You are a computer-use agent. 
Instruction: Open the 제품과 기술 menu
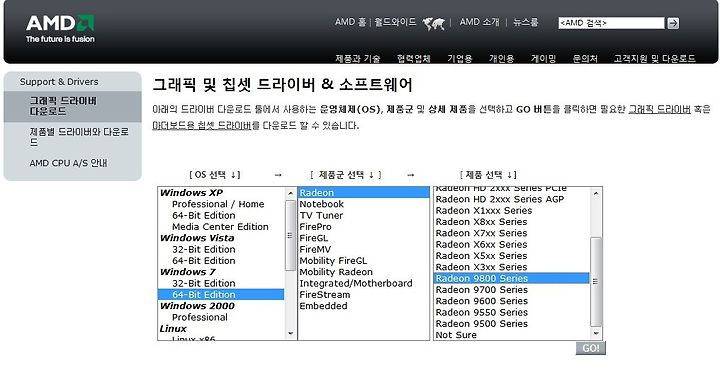(x=357, y=58)
